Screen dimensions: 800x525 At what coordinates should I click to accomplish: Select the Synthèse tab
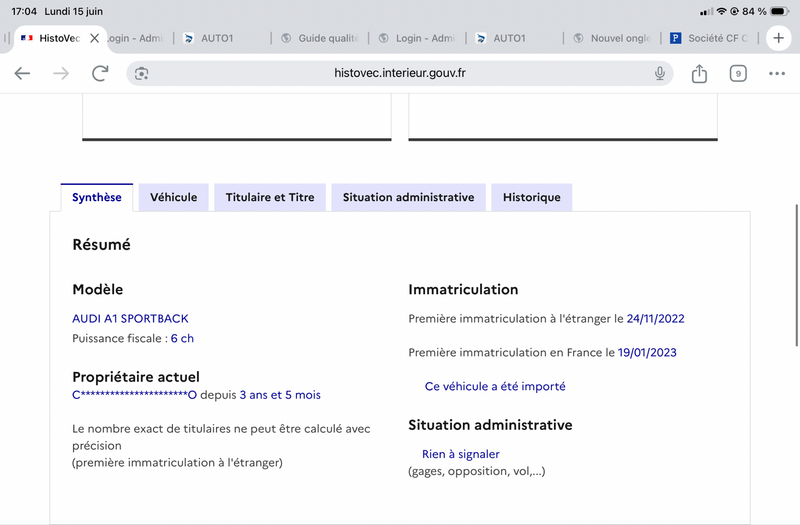pos(96,197)
